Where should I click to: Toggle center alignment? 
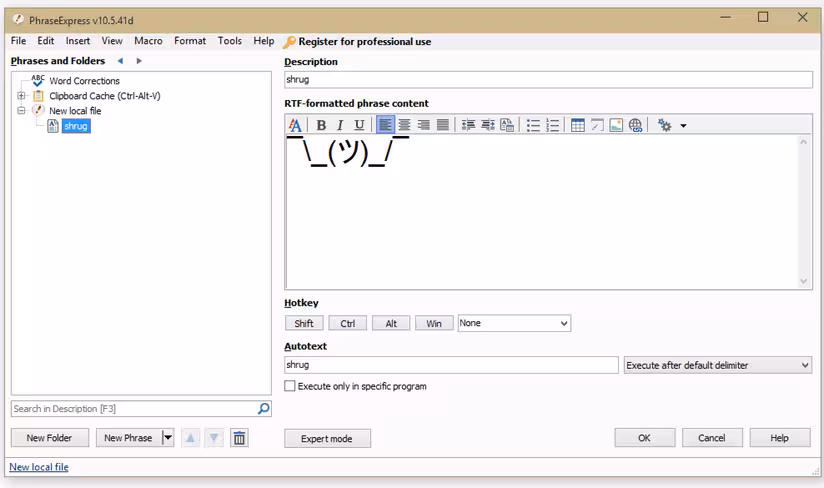point(404,125)
